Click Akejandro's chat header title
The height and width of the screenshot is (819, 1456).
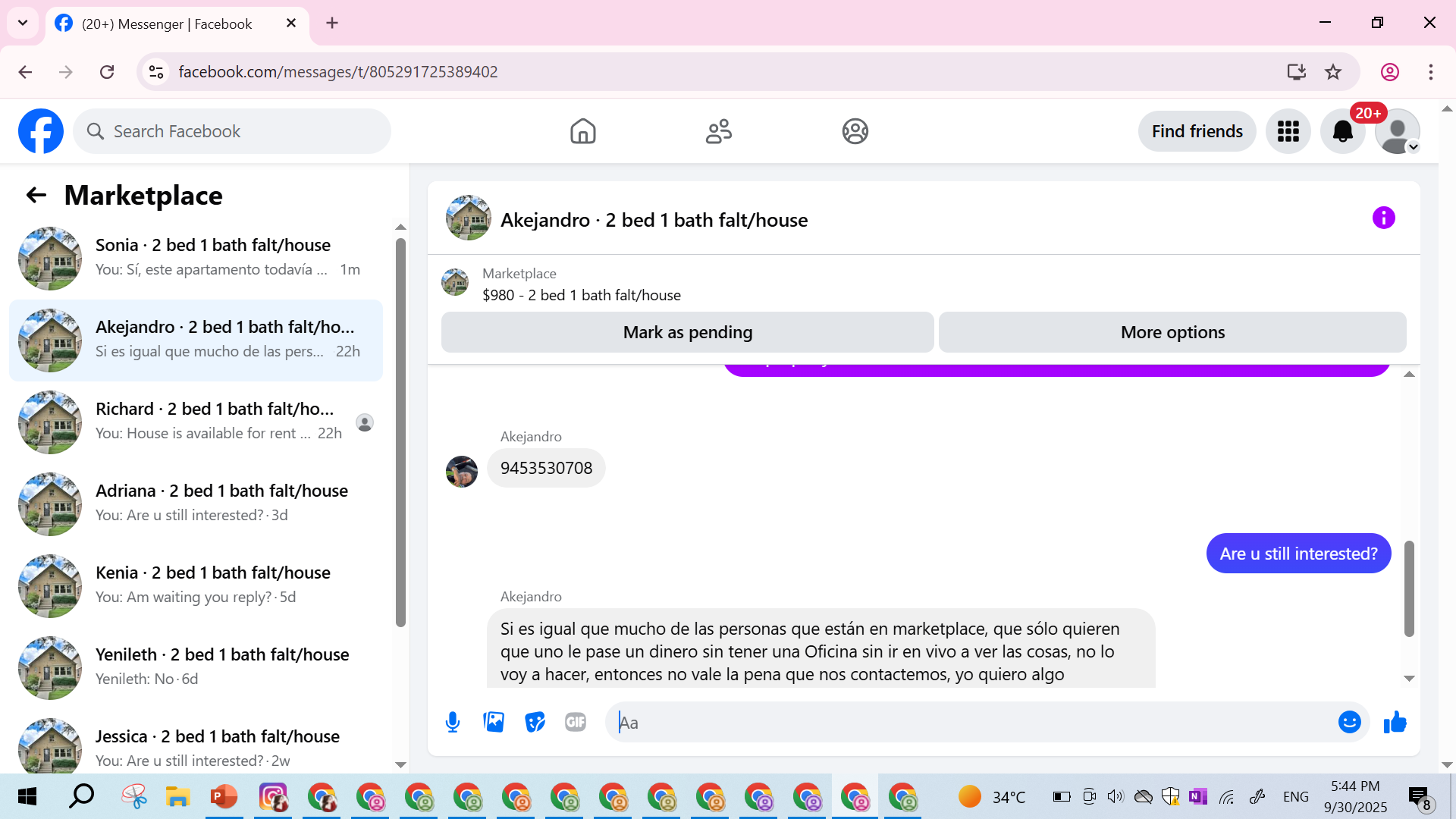654,220
